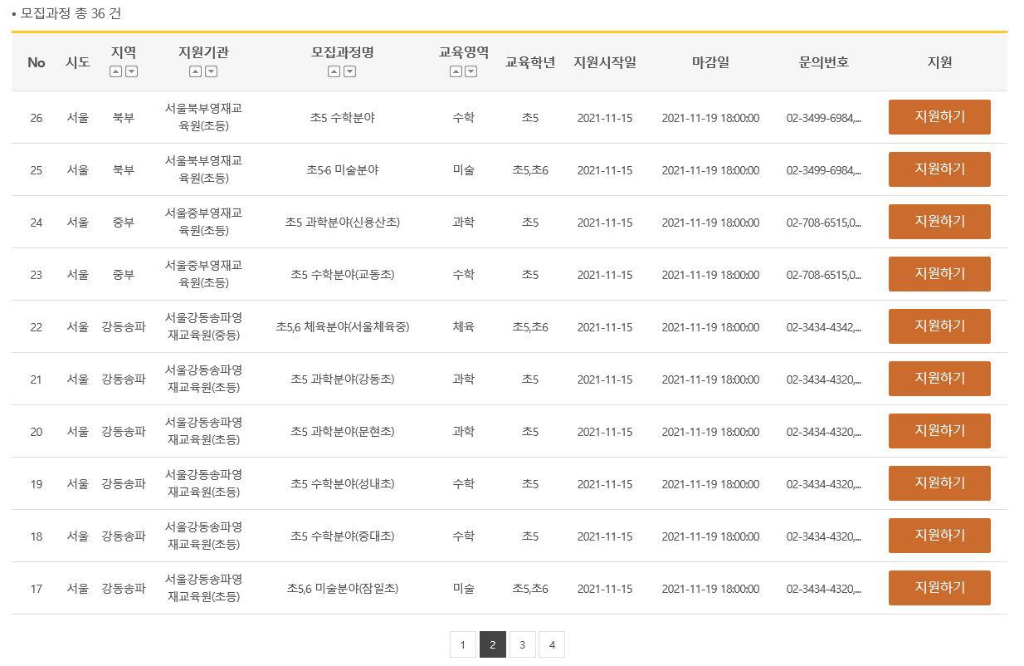Click phone number 02-3434-4342 in row 22
Screen dimensions: 1024x666
pos(824,326)
